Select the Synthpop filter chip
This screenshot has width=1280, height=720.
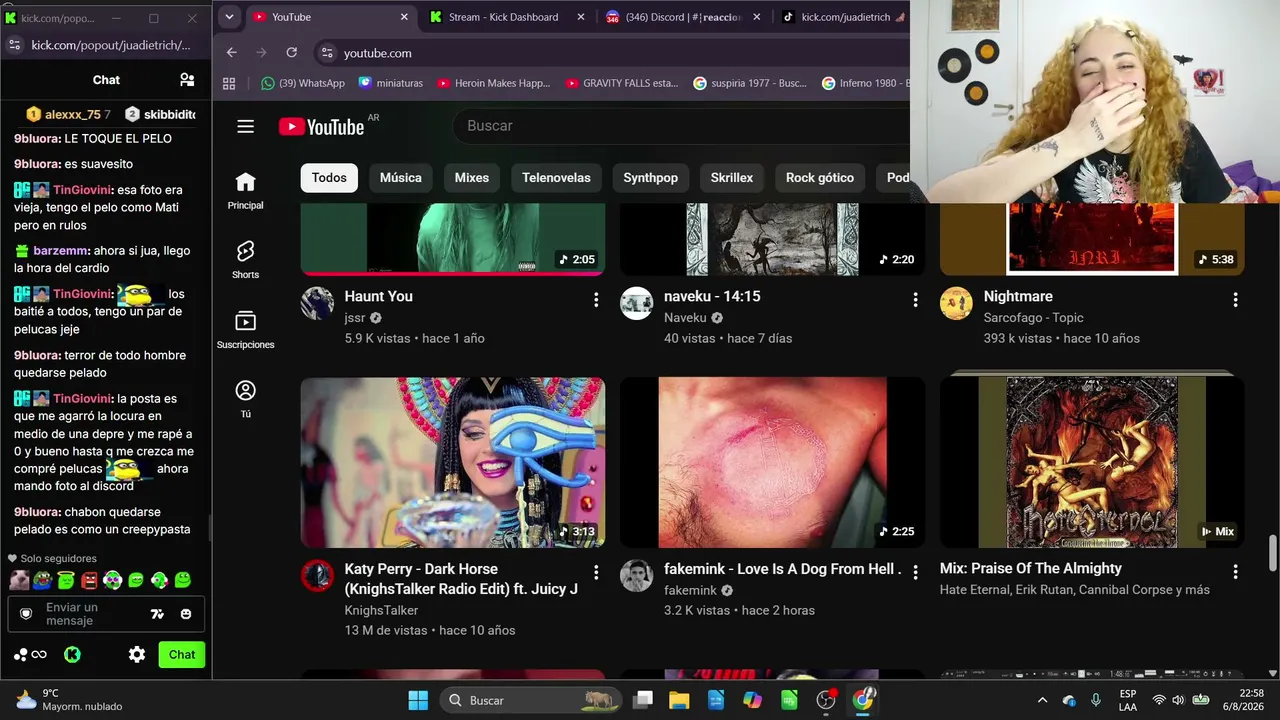coord(651,178)
